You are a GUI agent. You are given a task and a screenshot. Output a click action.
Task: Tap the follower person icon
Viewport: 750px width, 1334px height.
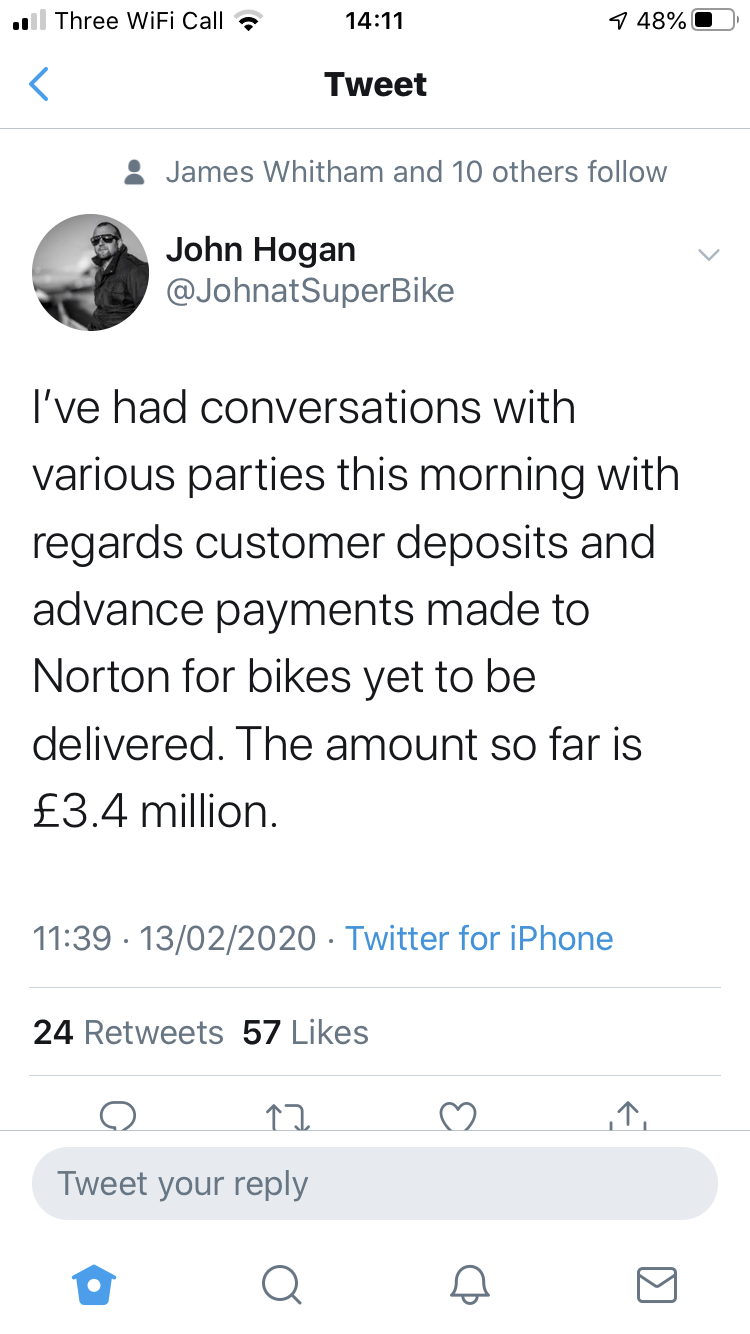click(134, 172)
